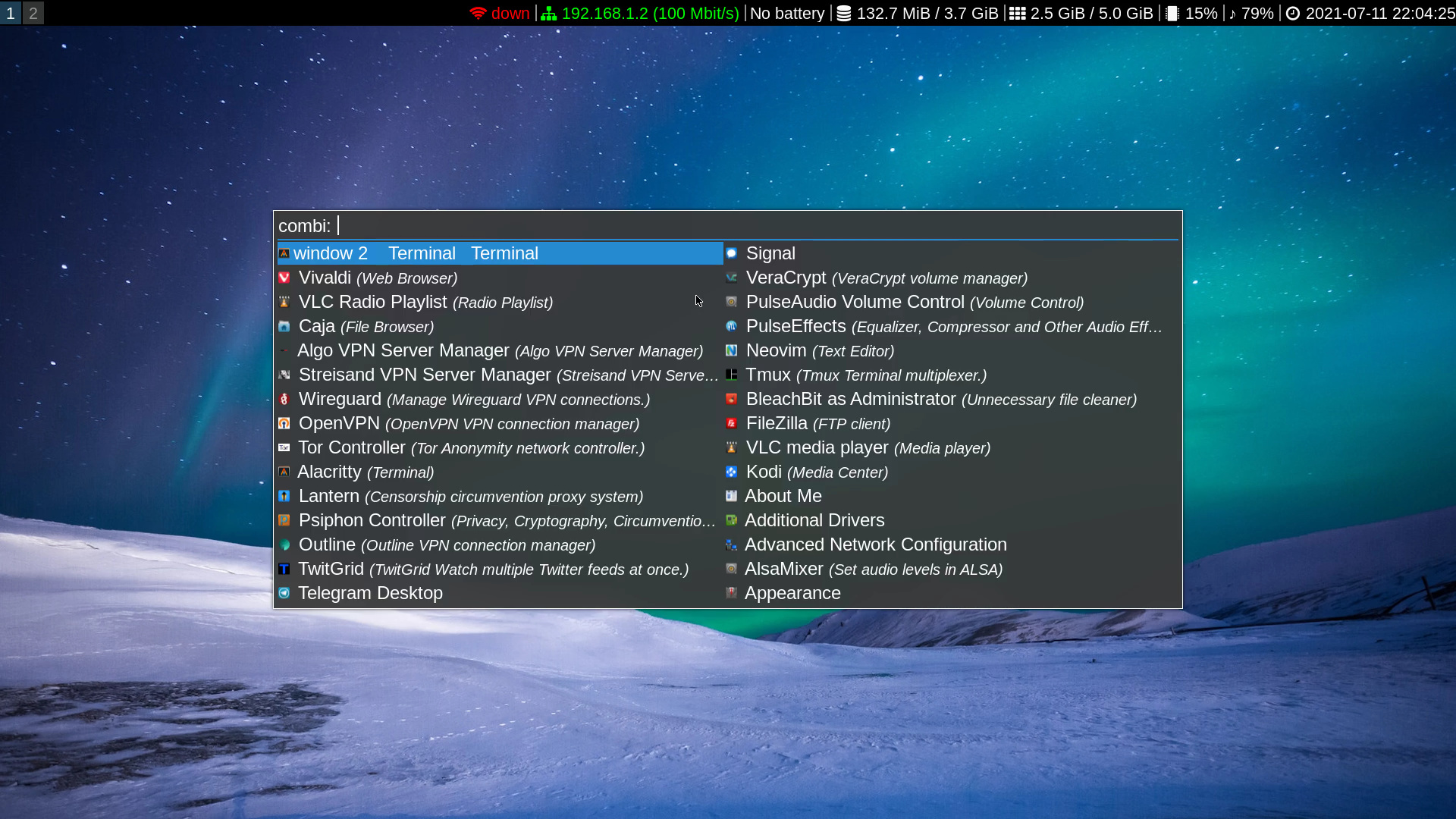1456x819 pixels.
Task: Click the Psiphon Controller icon
Action: click(x=284, y=520)
